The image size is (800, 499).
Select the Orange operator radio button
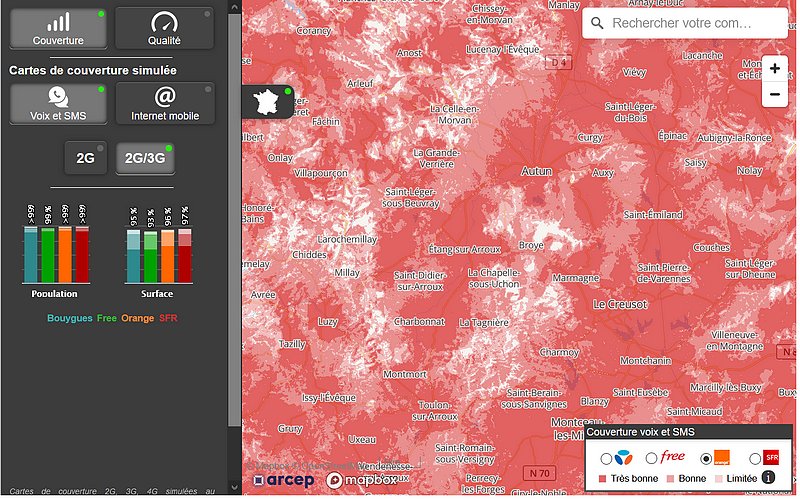(x=706, y=459)
